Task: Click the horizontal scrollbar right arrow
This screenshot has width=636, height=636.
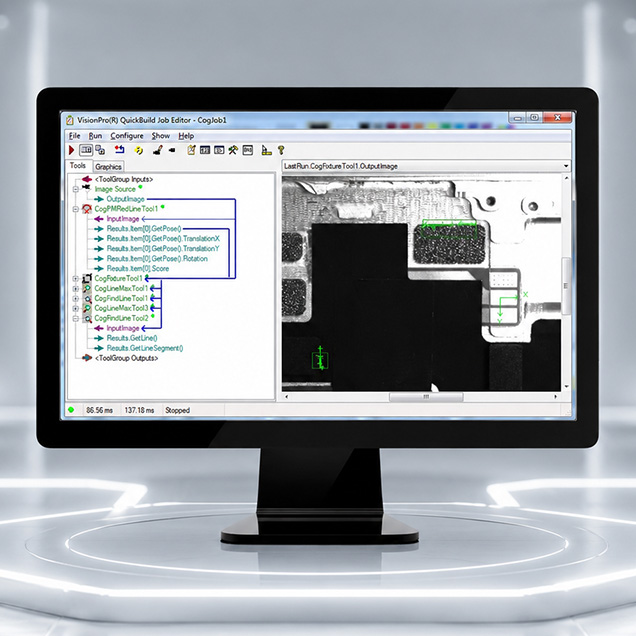Action: pos(555,396)
